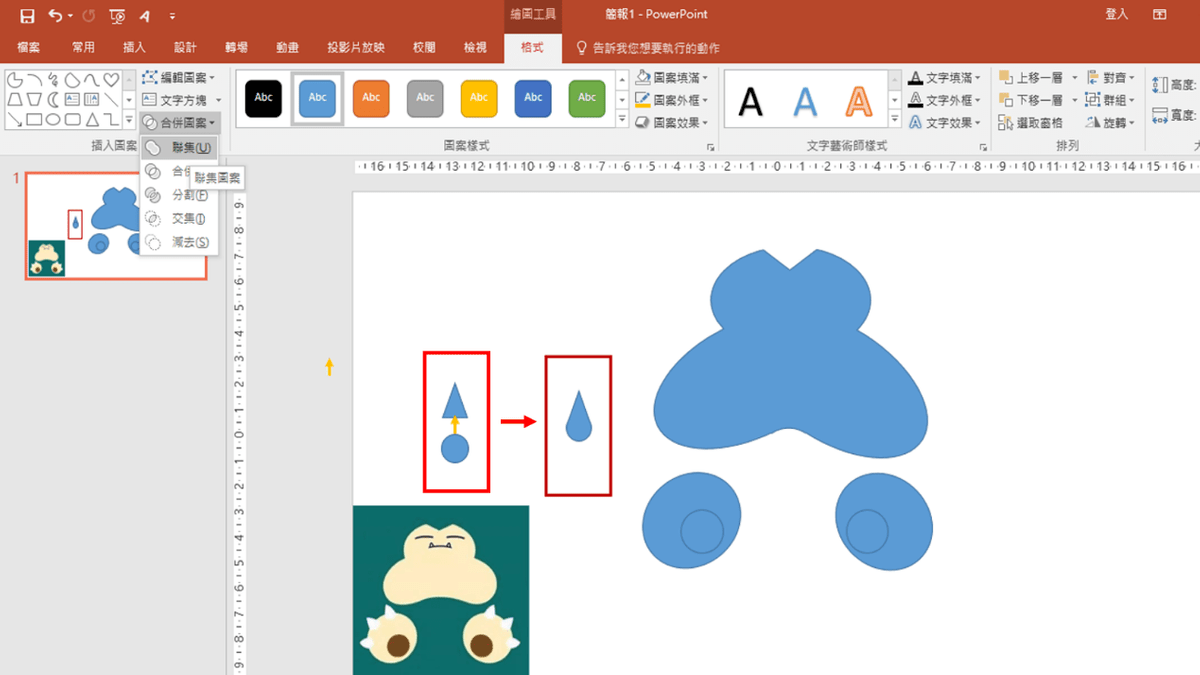
Task: Select the teardrop shape in the shape gallery
Action: click(x=73, y=80)
